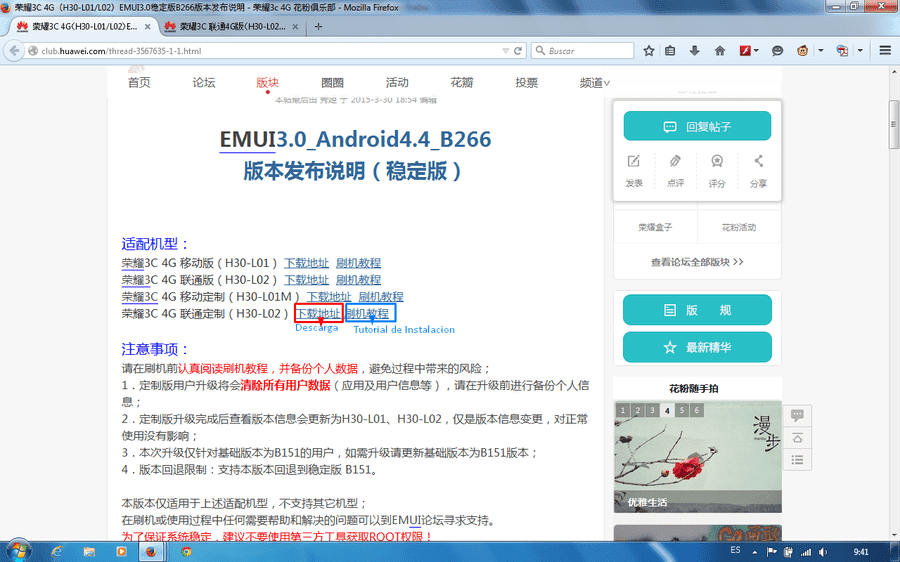
Task: Open 首页 in the site navigation
Action: (139, 83)
